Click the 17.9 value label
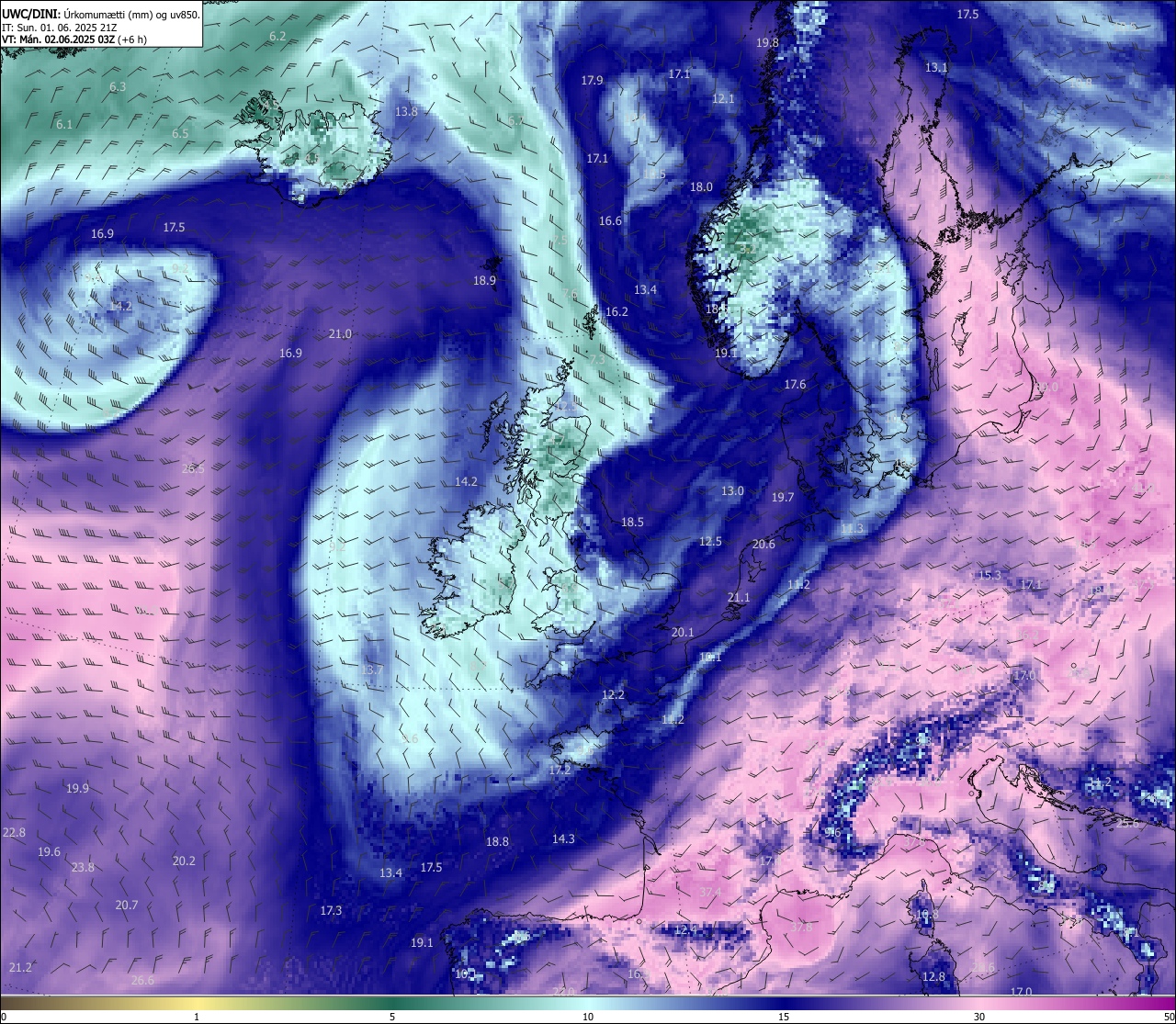 [x=592, y=81]
